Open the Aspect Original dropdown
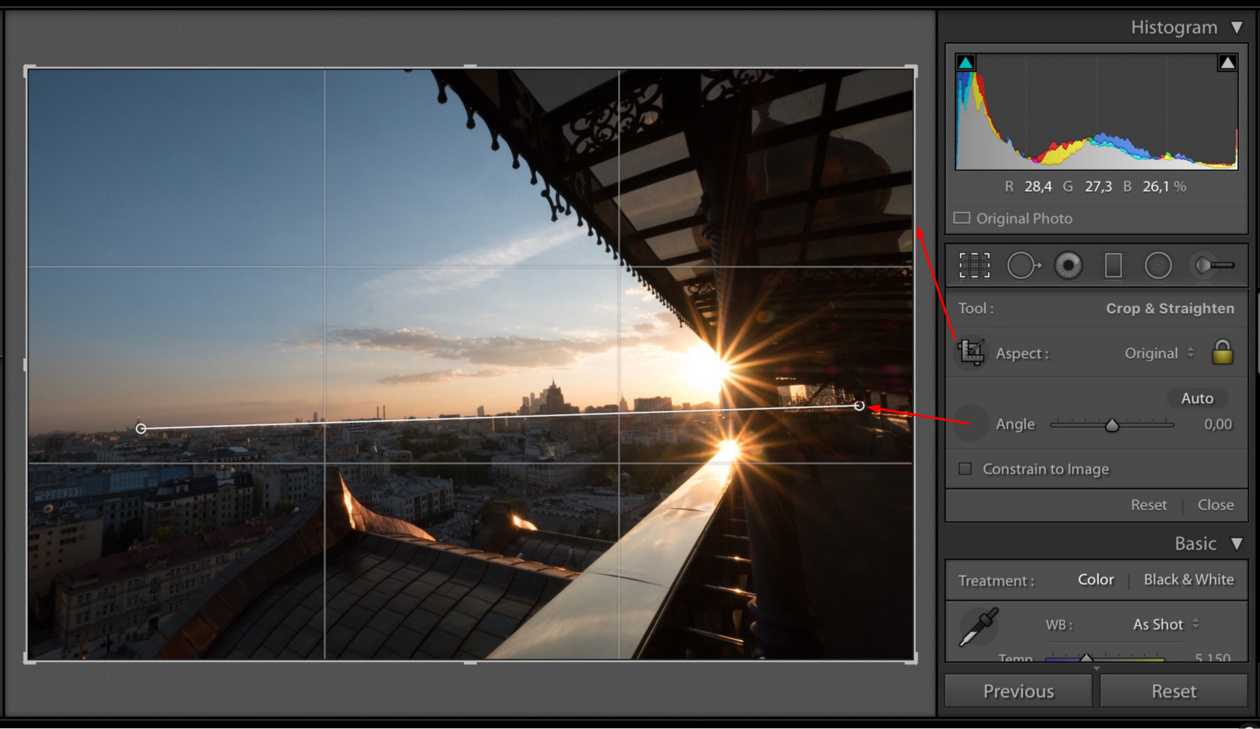This screenshot has height=729, width=1260. coord(1159,353)
